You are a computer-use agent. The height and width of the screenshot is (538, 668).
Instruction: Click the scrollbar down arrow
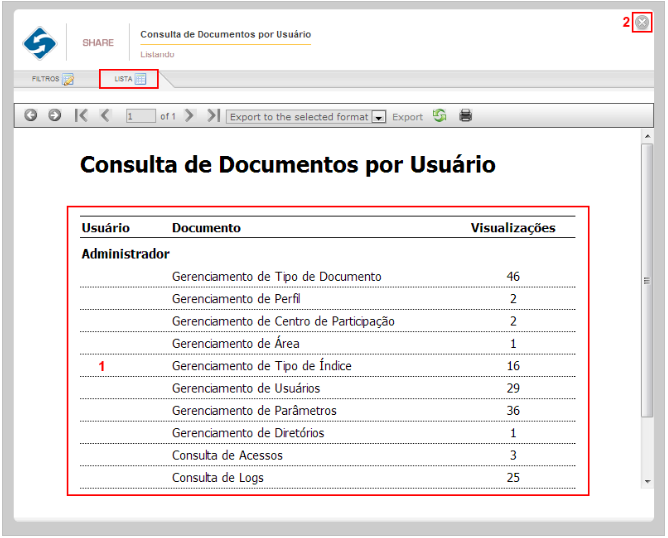(648, 481)
